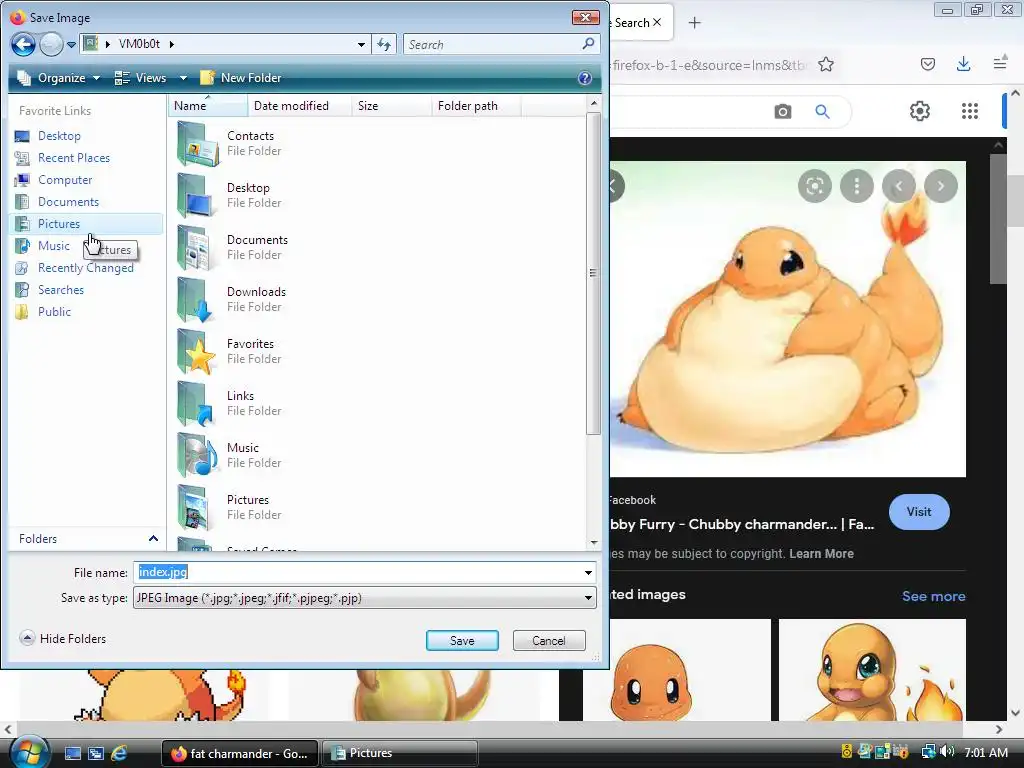Open Firefox Downloads panel

click(x=963, y=64)
